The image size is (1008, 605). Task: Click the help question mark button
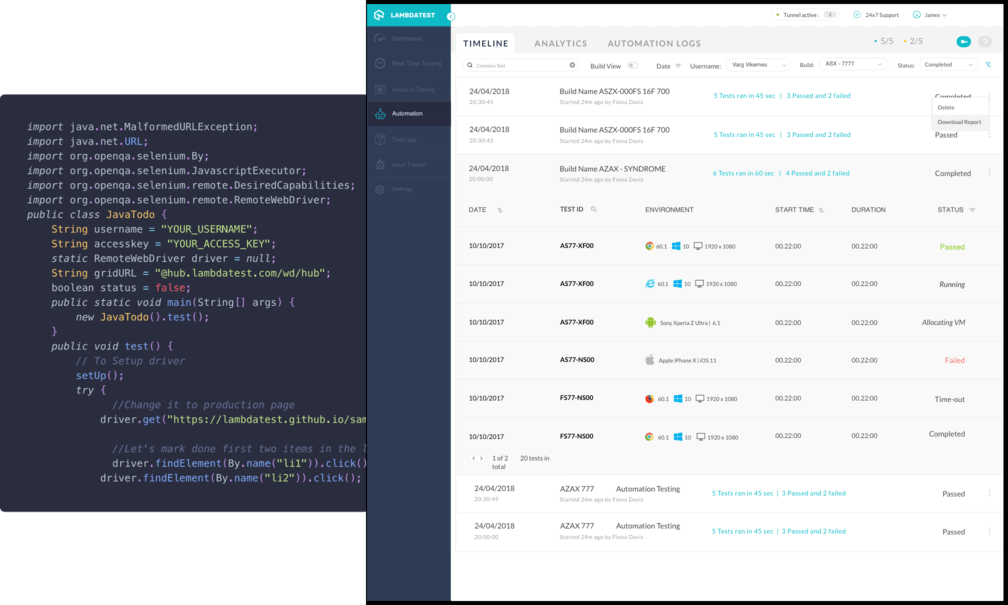coord(985,42)
